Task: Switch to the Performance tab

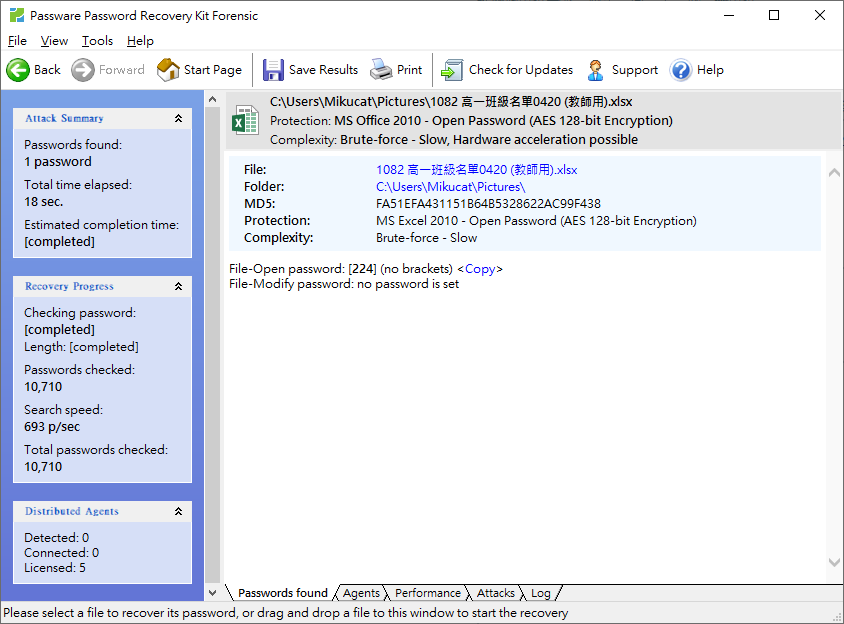Action: click(428, 593)
